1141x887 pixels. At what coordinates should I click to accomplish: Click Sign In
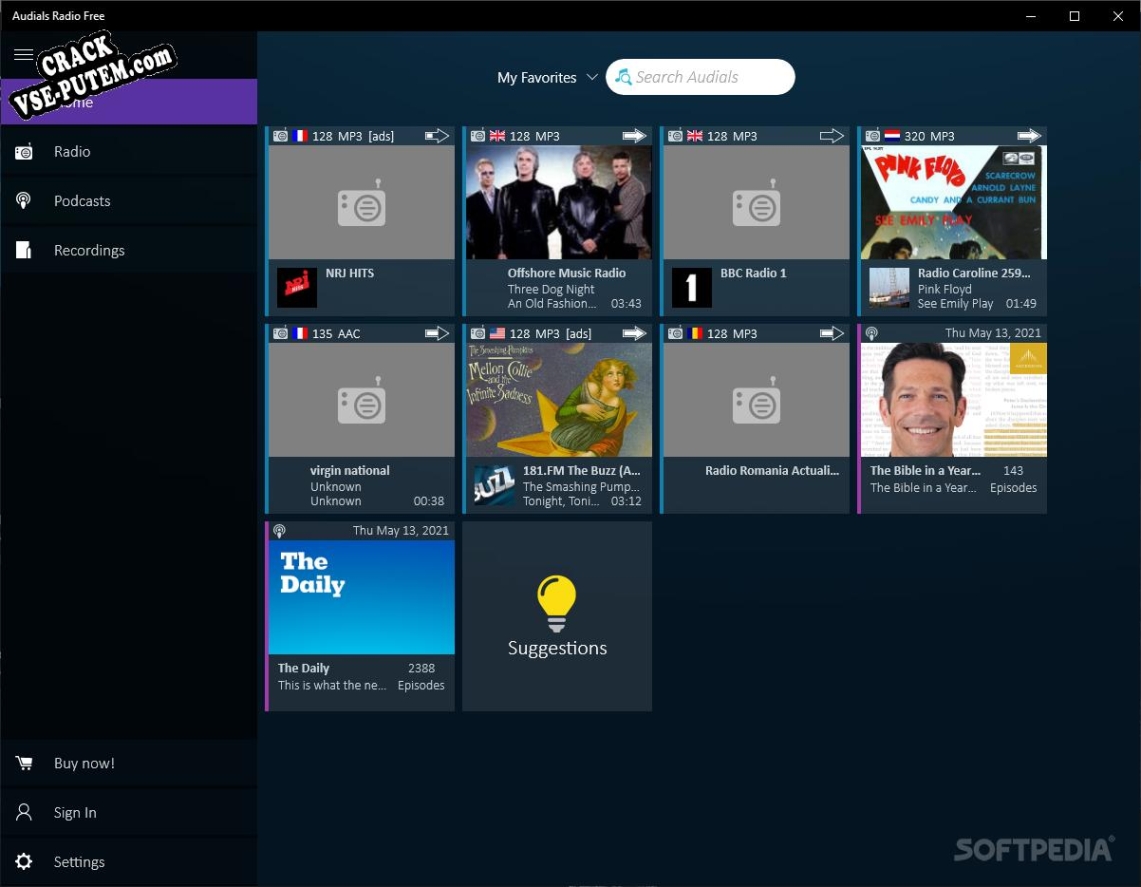pos(129,813)
